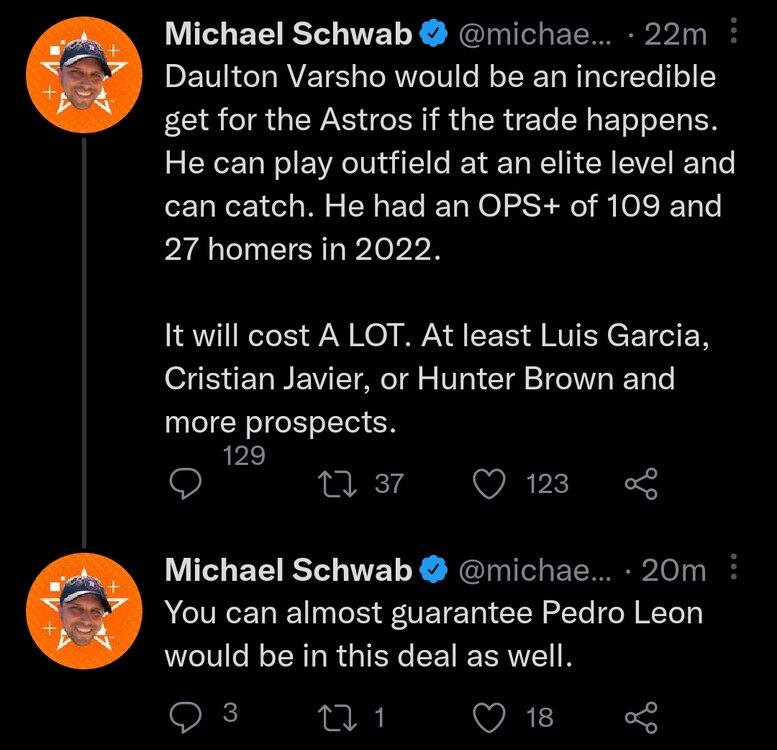The width and height of the screenshot is (777, 750).
Task: Retweet the Pedro Leon tweet
Action: [x=329, y=716]
